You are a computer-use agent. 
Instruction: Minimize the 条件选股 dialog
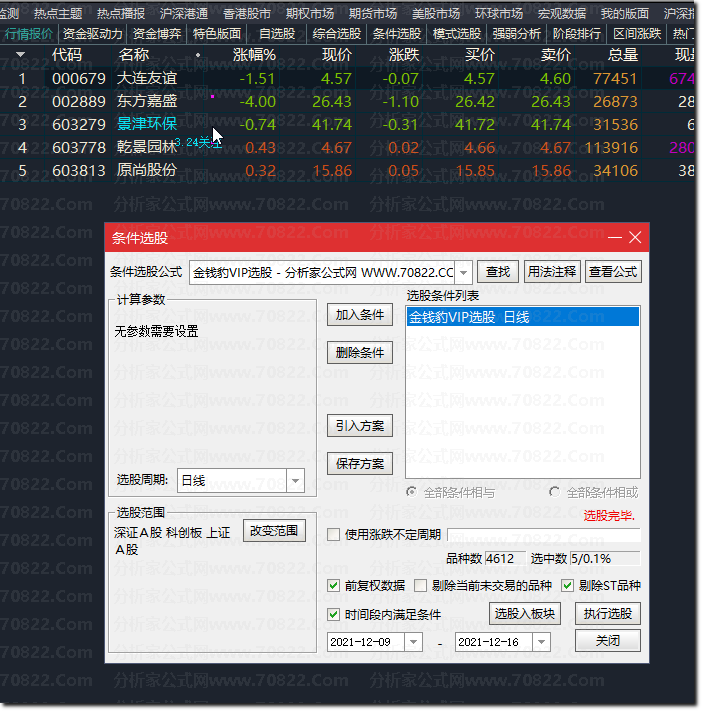tap(615, 237)
